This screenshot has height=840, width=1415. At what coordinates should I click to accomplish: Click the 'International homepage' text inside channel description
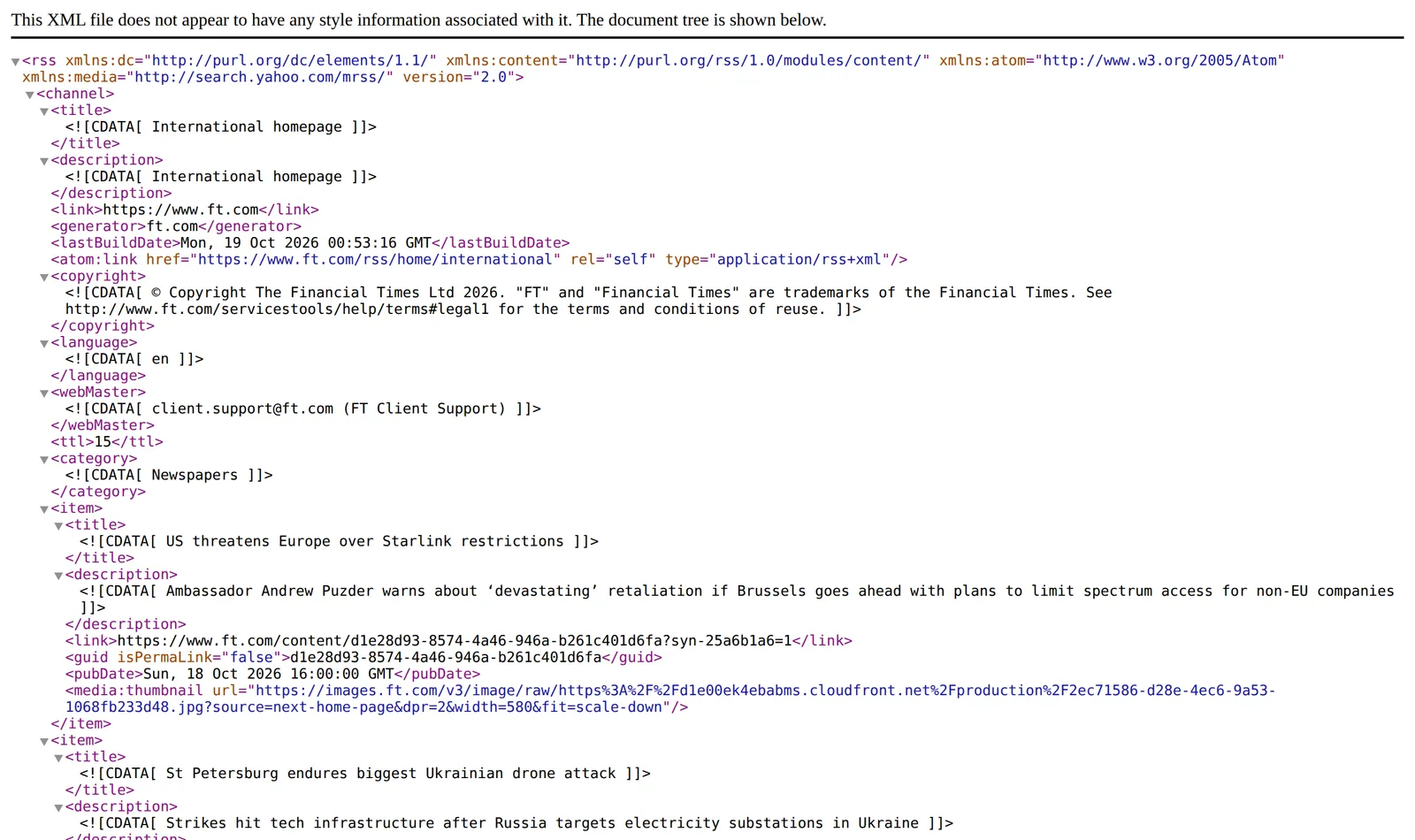247,177
